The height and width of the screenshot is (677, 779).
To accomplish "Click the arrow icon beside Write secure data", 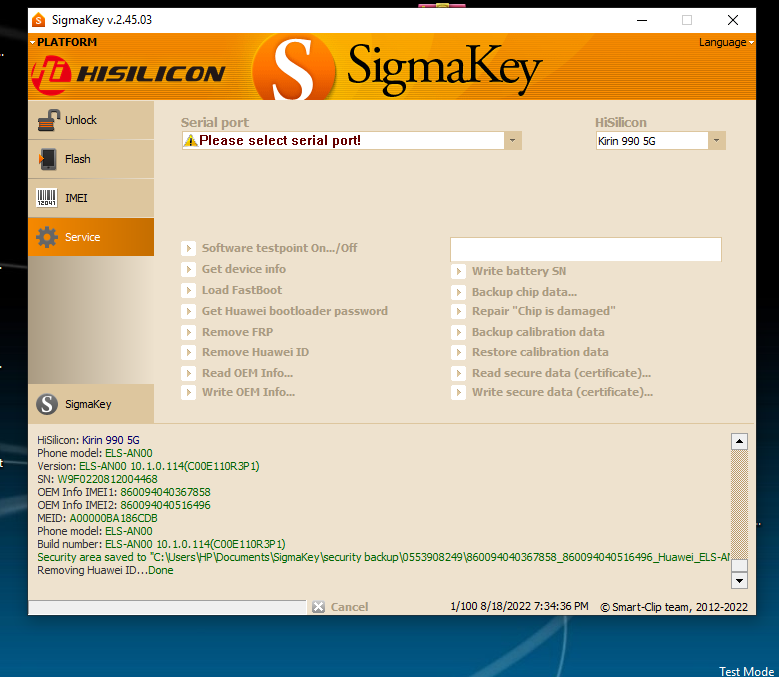I will [459, 392].
